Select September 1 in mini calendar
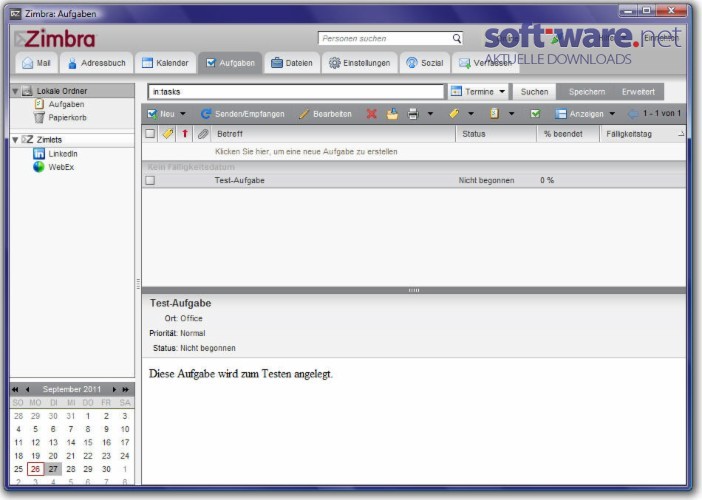This screenshot has height=500, width=702. [x=88, y=416]
